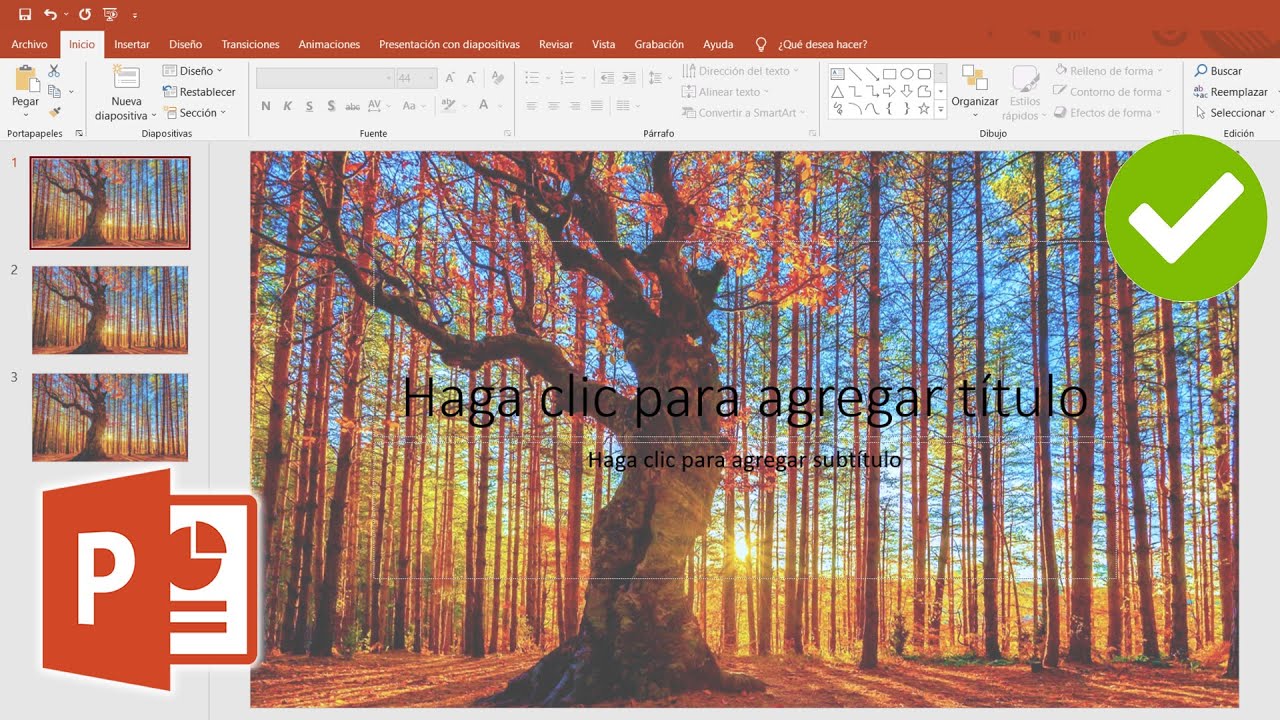Switch to the Transiciones tab

pyautogui.click(x=250, y=44)
